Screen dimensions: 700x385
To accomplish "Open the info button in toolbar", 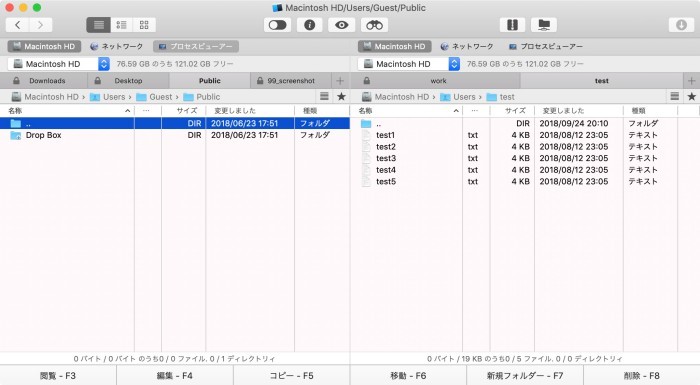I will click(309, 25).
